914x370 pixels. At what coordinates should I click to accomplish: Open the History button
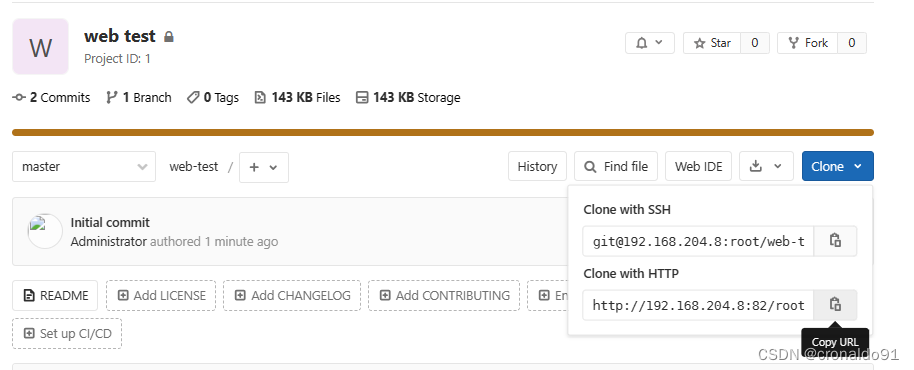click(x=537, y=167)
